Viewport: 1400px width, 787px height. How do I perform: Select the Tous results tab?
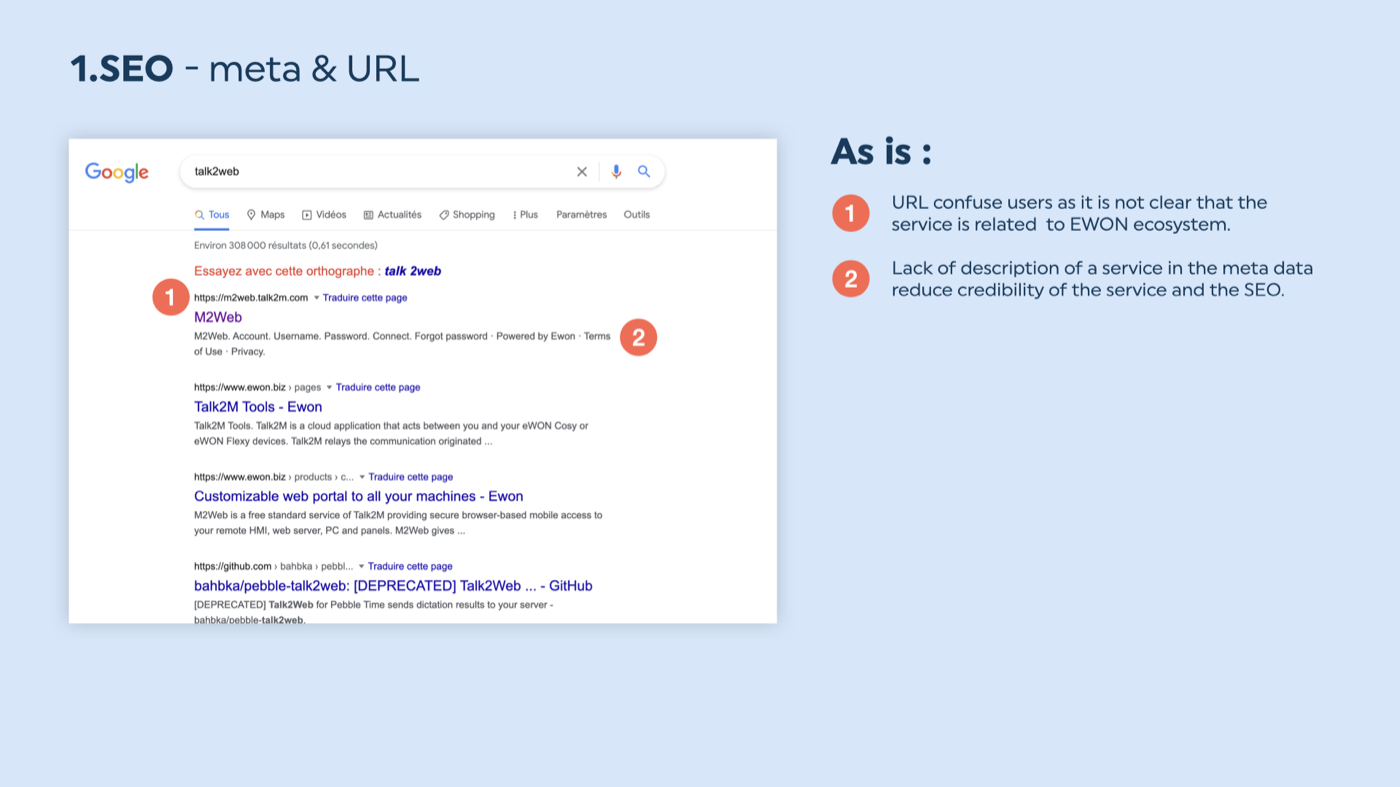pos(212,215)
